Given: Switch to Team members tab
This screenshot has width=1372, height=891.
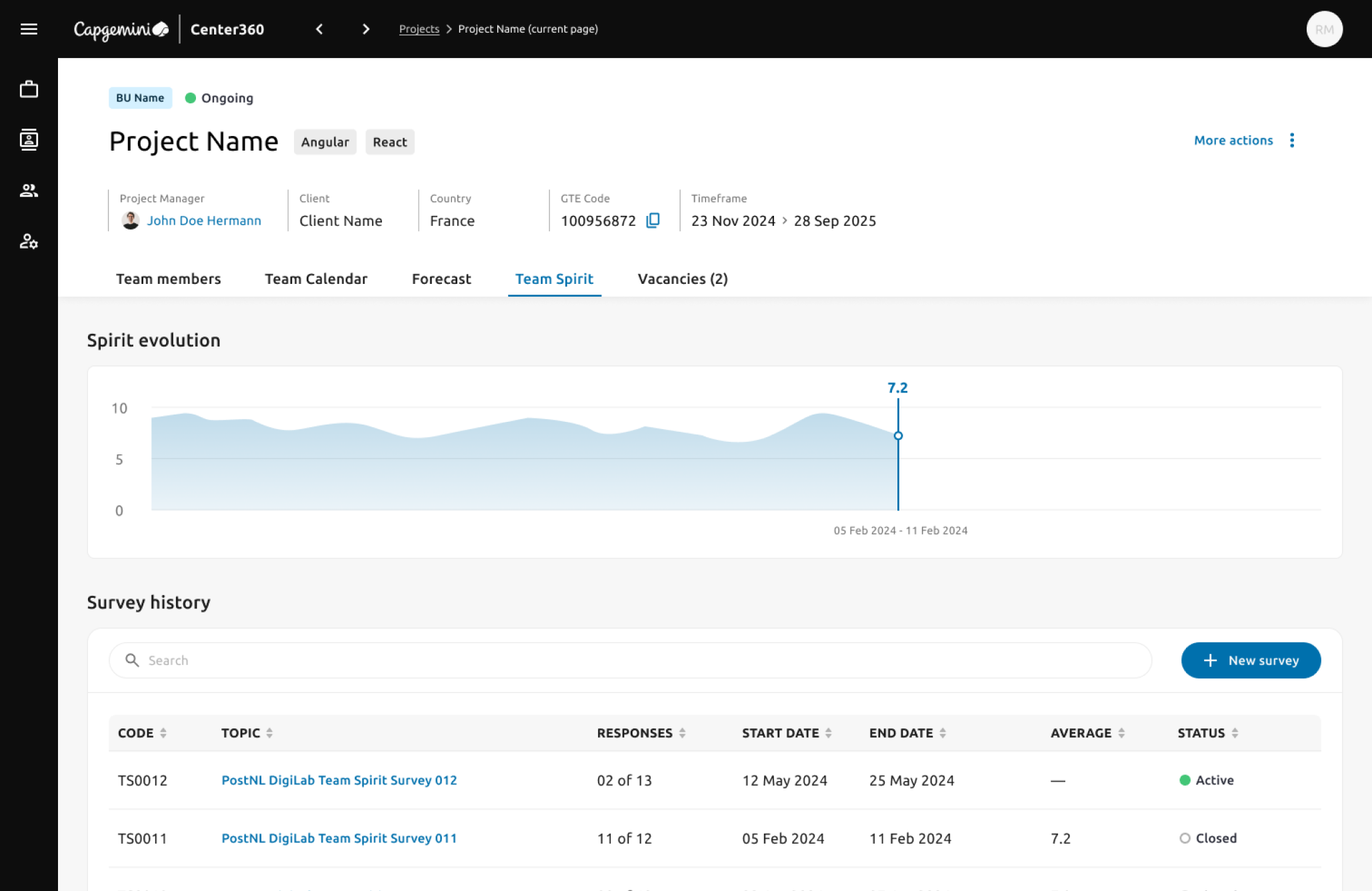Looking at the screenshot, I should 169,279.
